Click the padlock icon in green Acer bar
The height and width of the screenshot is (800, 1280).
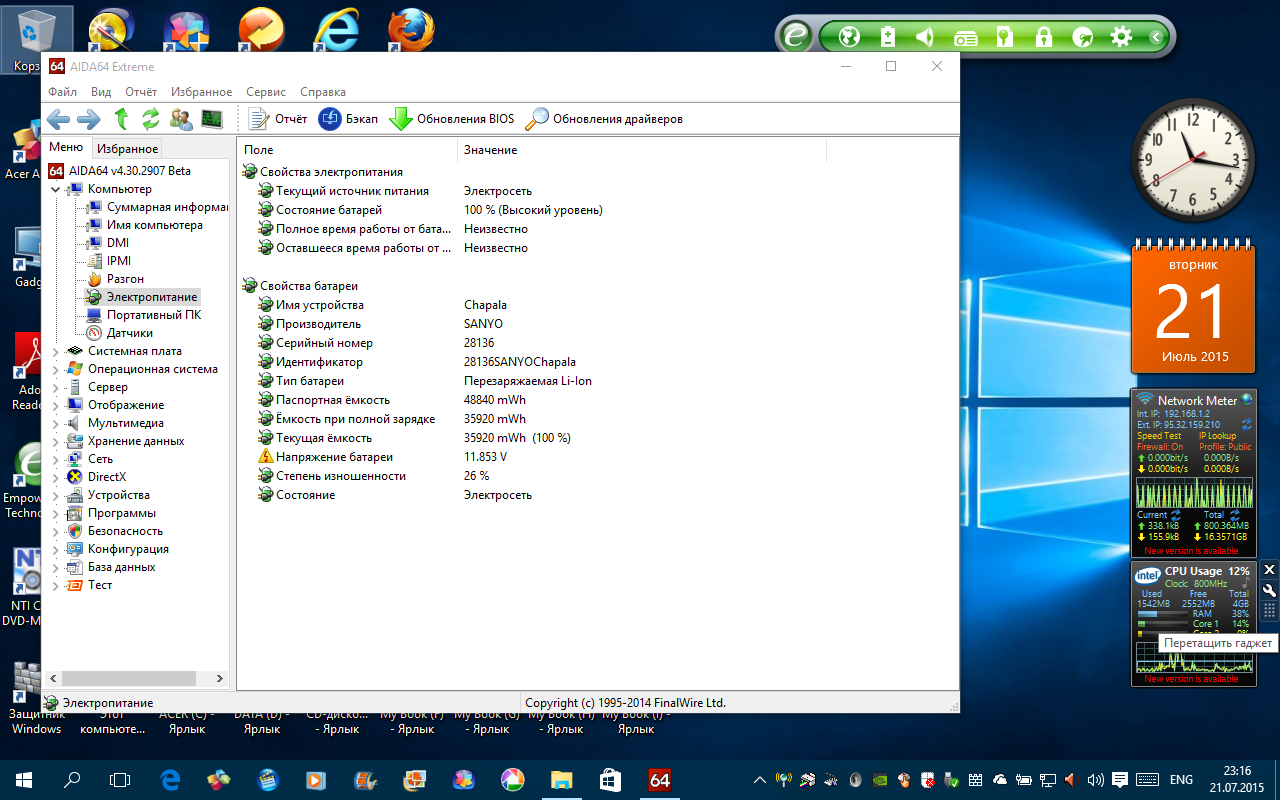[x=1044, y=38]
